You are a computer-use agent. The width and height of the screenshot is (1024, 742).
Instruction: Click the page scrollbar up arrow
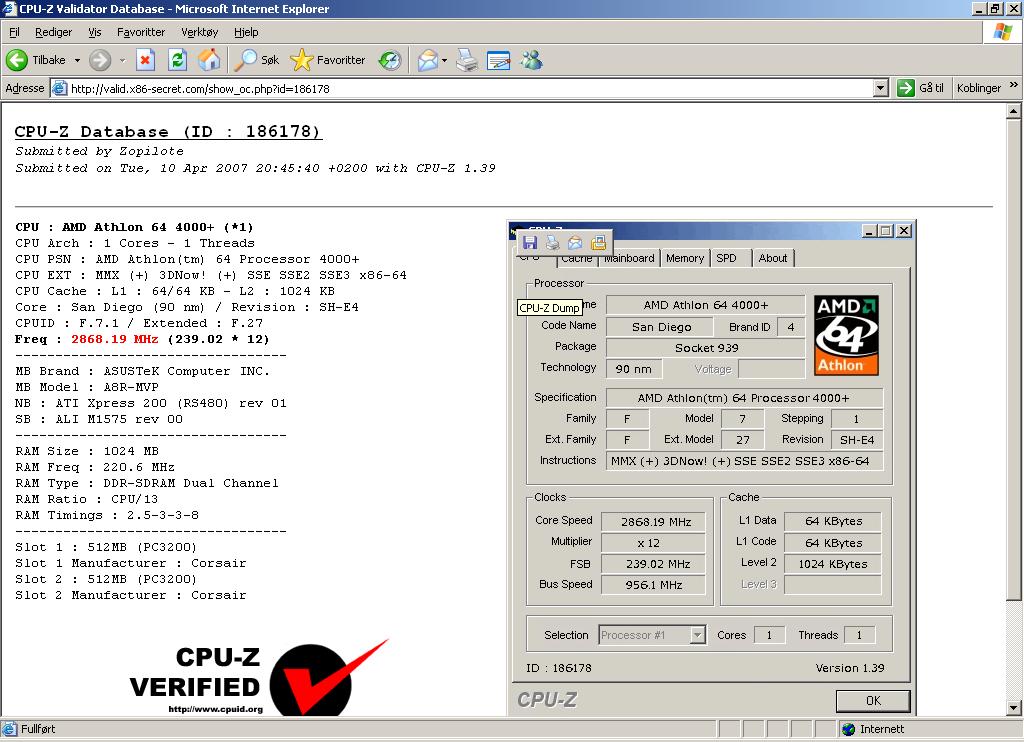(1013, 111)
